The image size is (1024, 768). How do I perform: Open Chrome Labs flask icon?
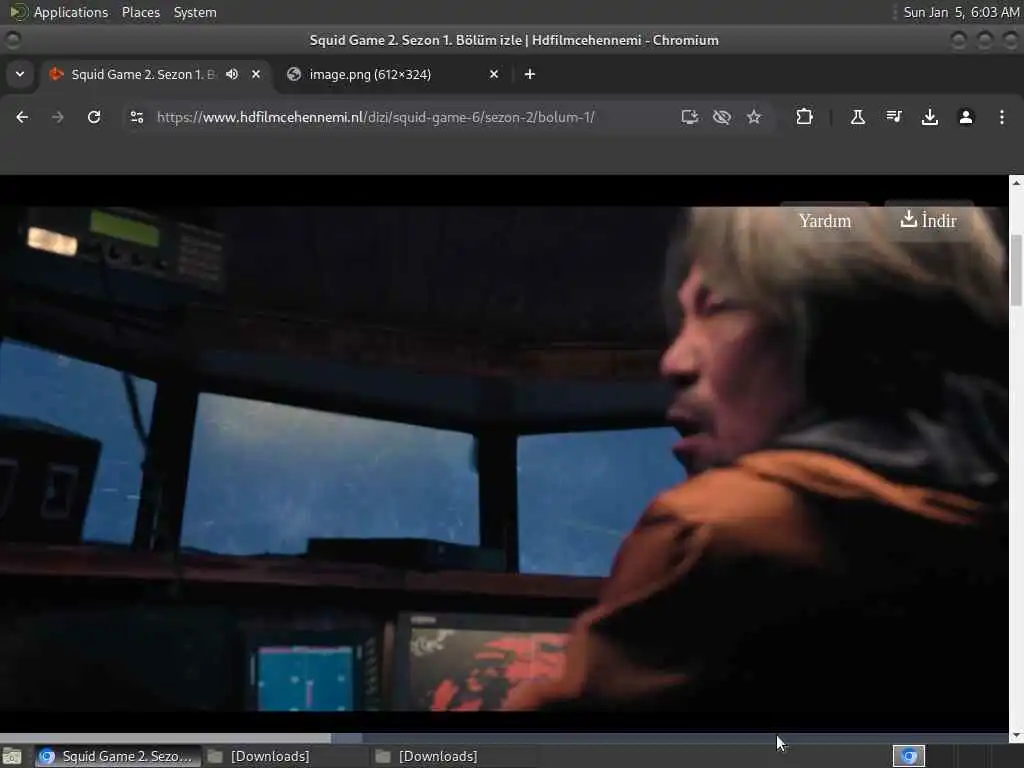tap(857, 117)
